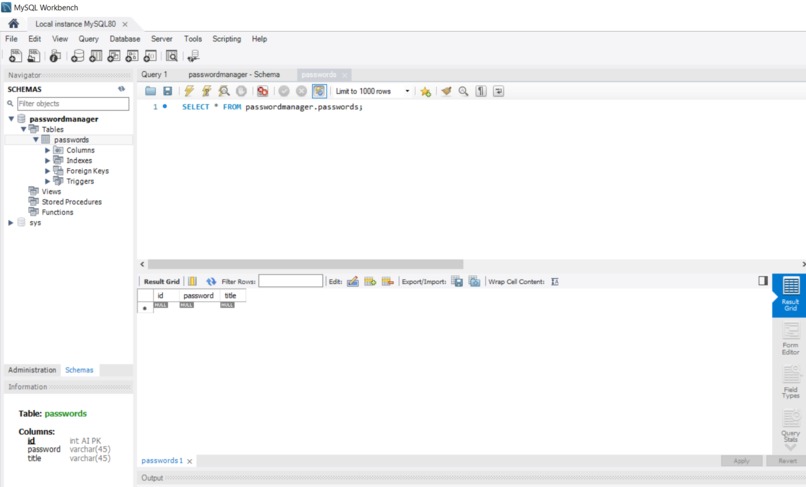806x487 pixels.
Task: Open the Database menu
Action: click(124, 39)
